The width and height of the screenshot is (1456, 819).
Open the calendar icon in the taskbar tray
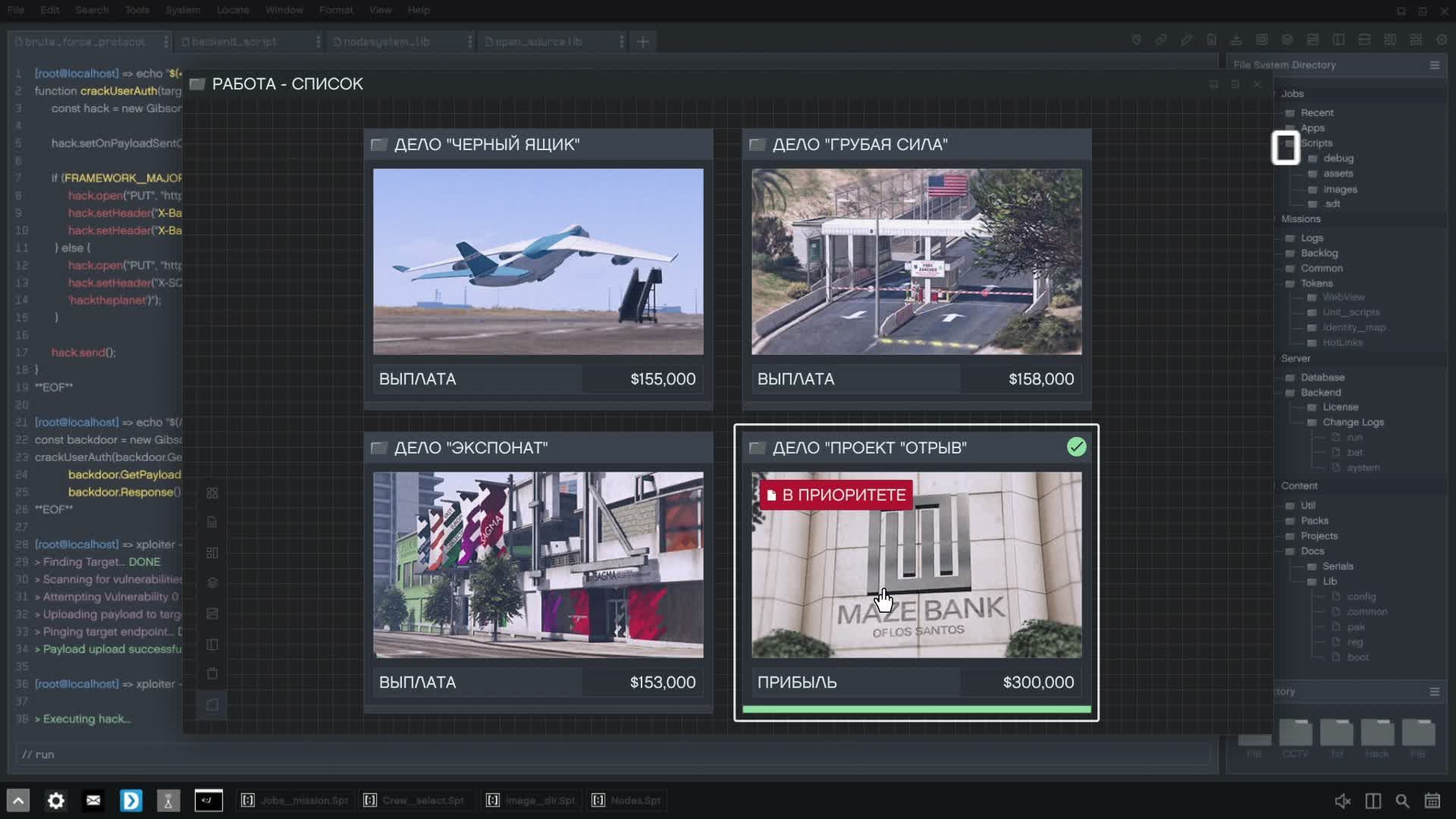pos(1432,801)
